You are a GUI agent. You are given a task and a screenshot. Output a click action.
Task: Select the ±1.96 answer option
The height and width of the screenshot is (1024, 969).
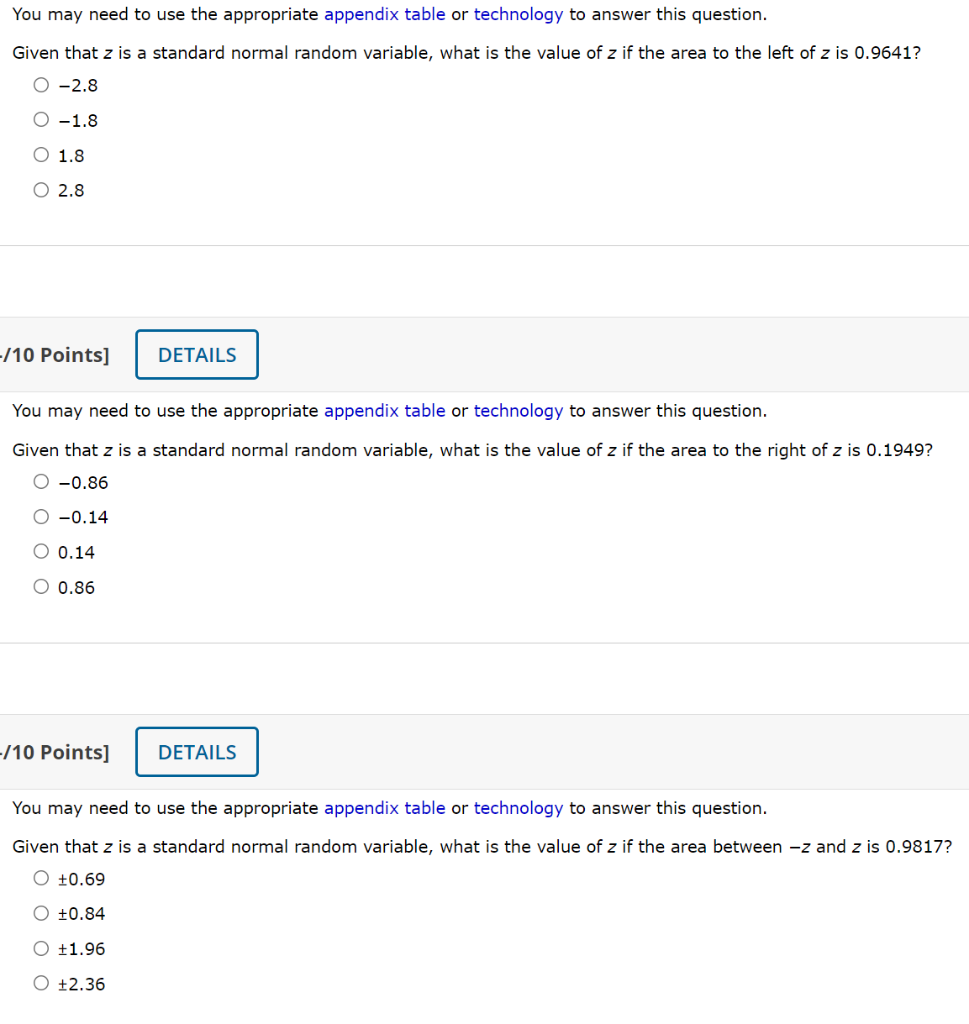pos(41,947)
